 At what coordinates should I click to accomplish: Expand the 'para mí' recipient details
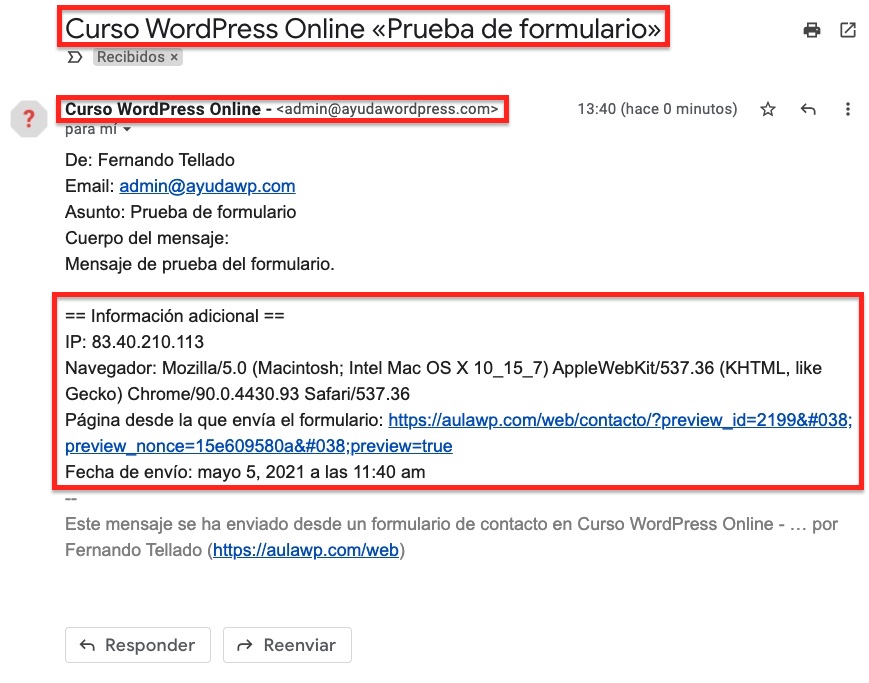(x=127, y=130)
